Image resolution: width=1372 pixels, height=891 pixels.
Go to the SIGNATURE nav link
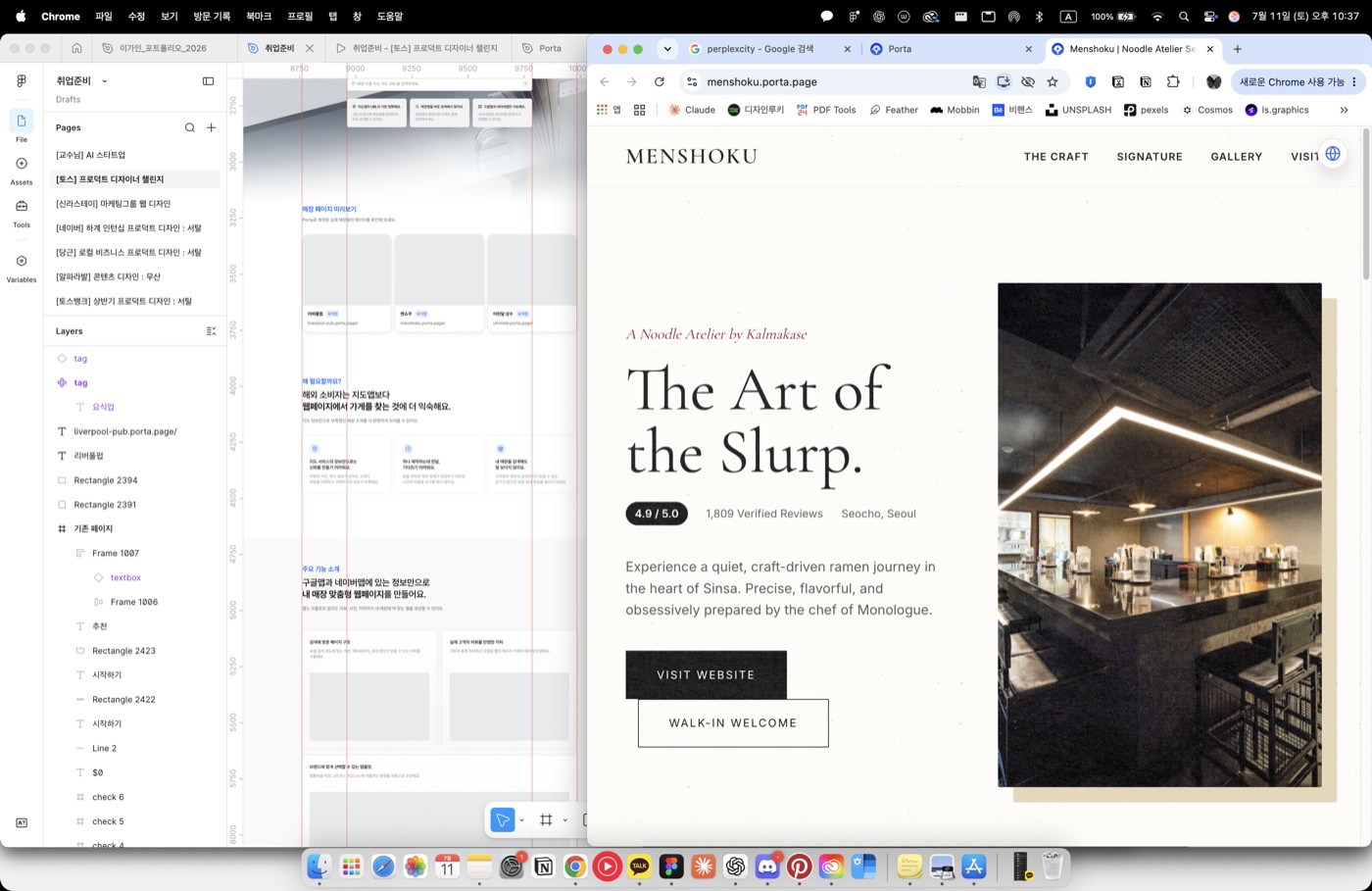click(1150, 157)
